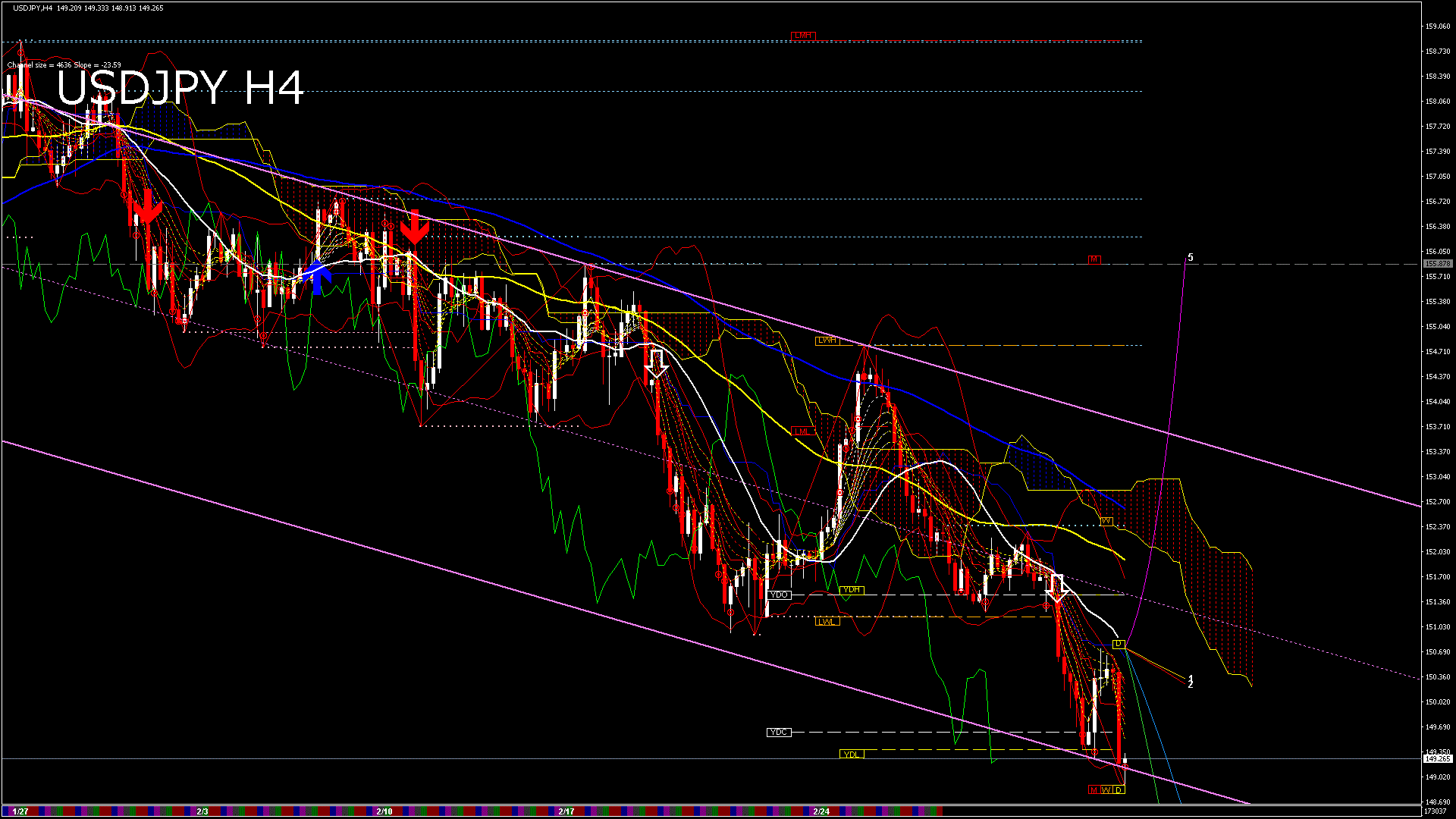The height and width of the screenshot is (819, 1456).
Task: Click the USDJPY,H4 OHLC header text
Action: 88,8
